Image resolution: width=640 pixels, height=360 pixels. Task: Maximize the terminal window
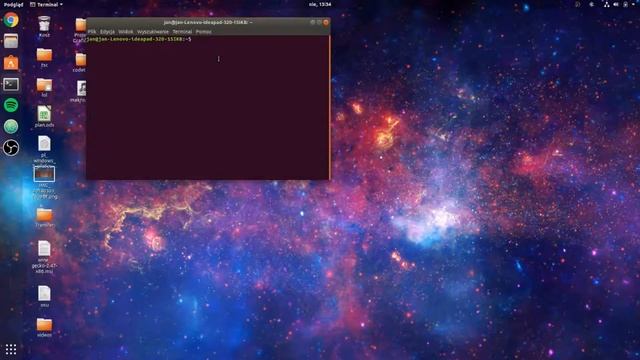319,22
